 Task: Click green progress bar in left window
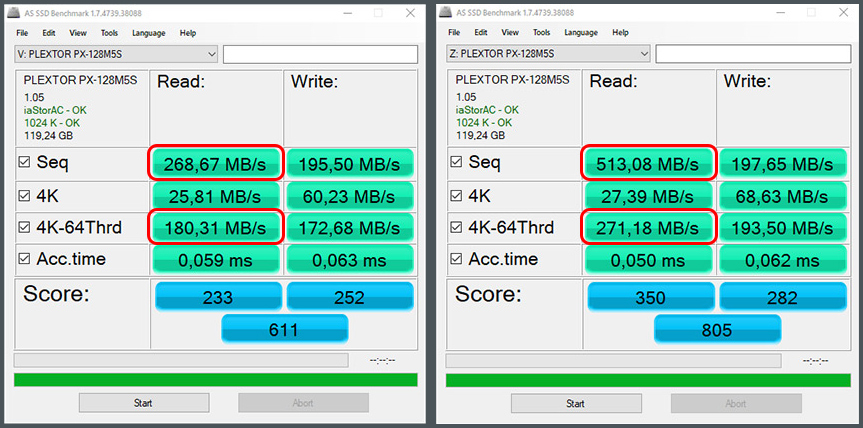coord(216,380)
